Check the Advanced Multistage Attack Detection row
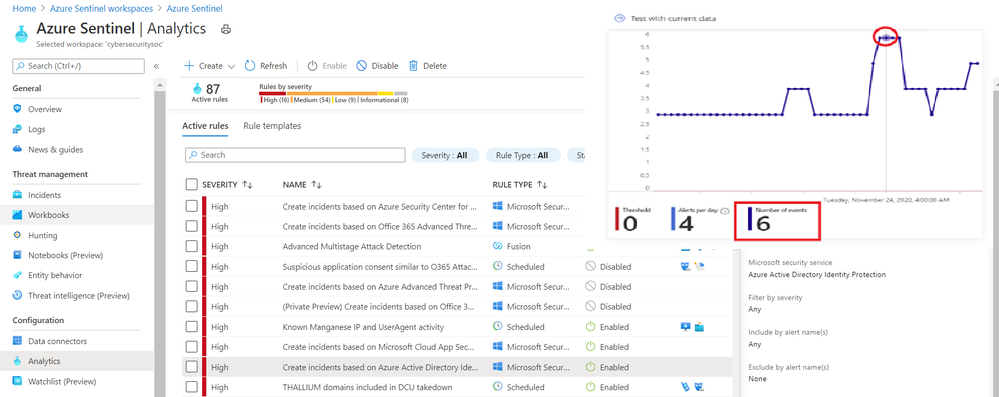Image resolution: width=999 pixels, height=397 pixels. [x=191, y=246]
